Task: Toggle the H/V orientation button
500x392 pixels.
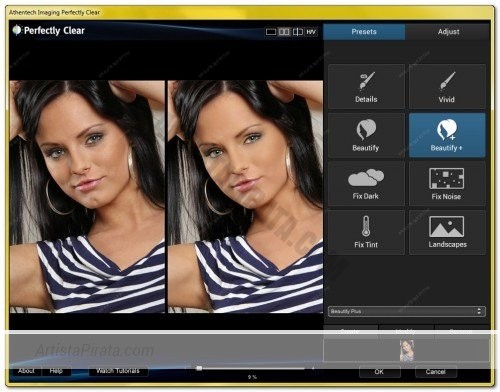Action: tap(311, 32)
